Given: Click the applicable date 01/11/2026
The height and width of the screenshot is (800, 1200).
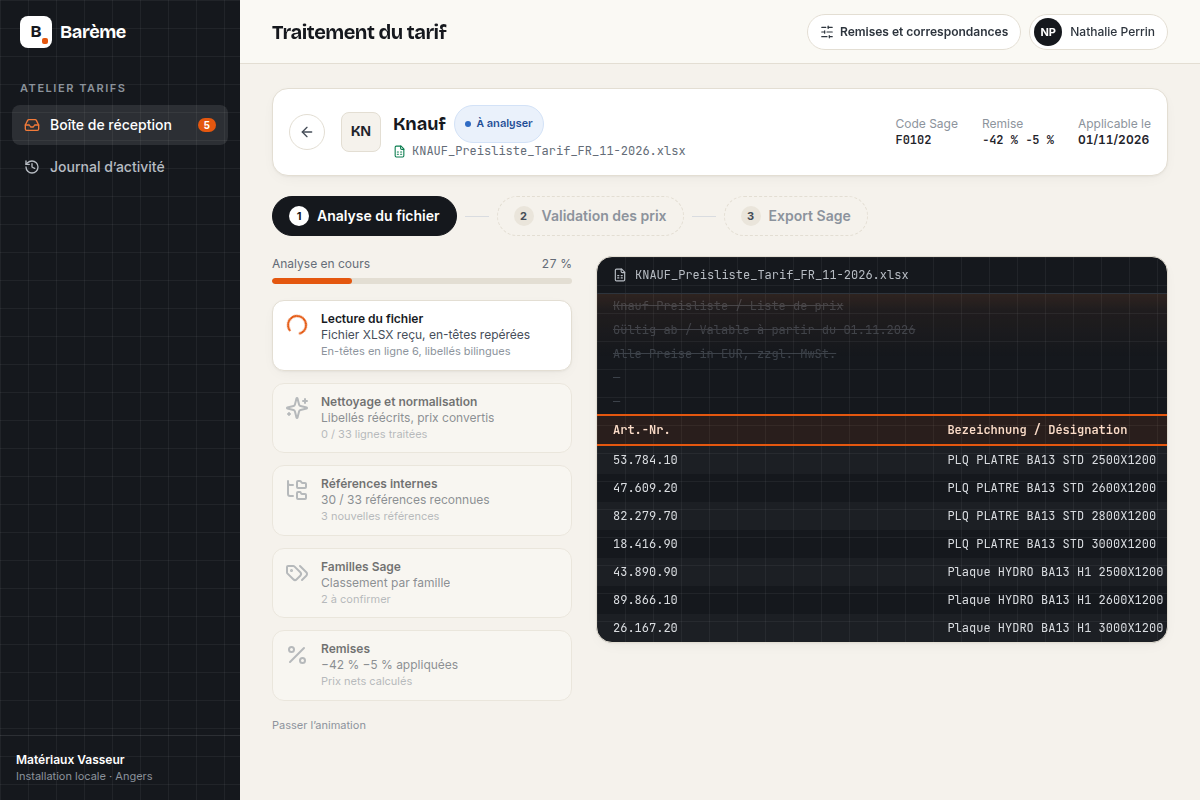Looking at the screenshot, I should point(1114,140).
